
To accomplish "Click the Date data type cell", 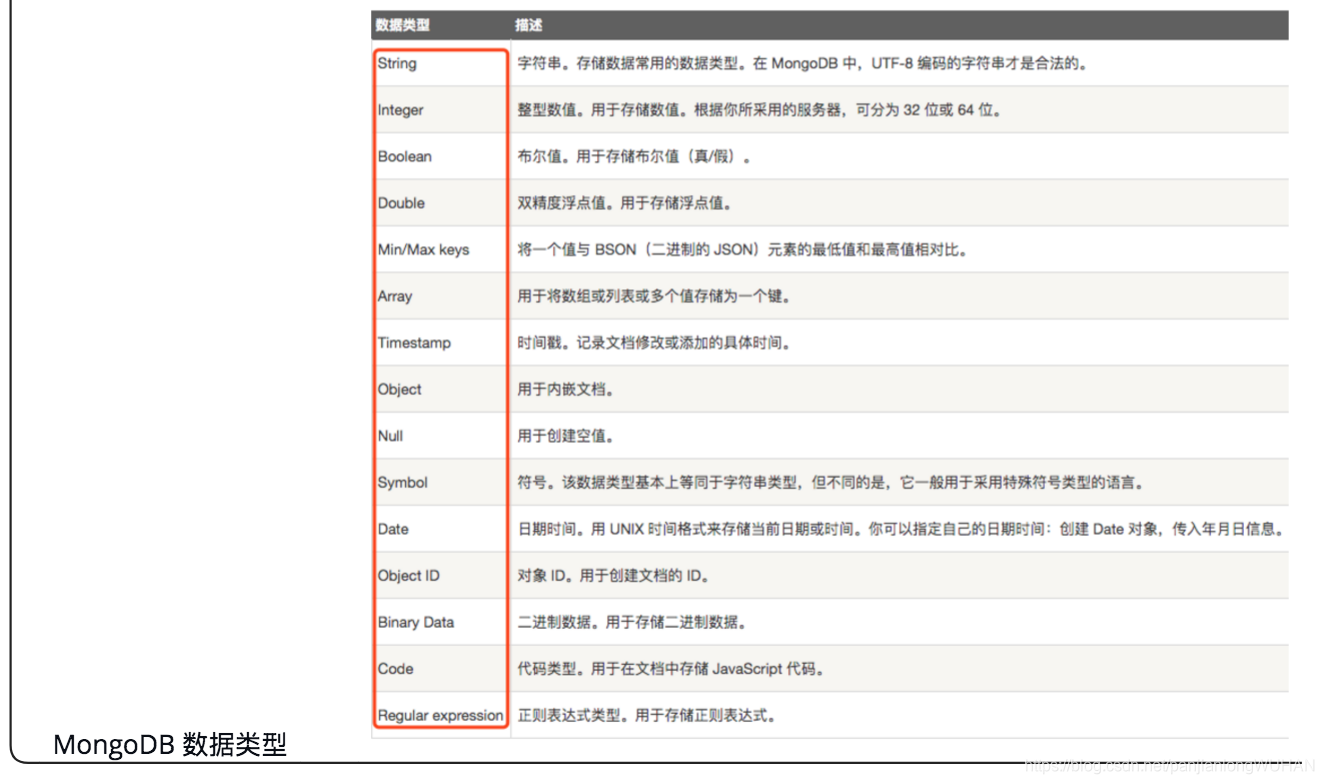I will [x=393, y=529].
